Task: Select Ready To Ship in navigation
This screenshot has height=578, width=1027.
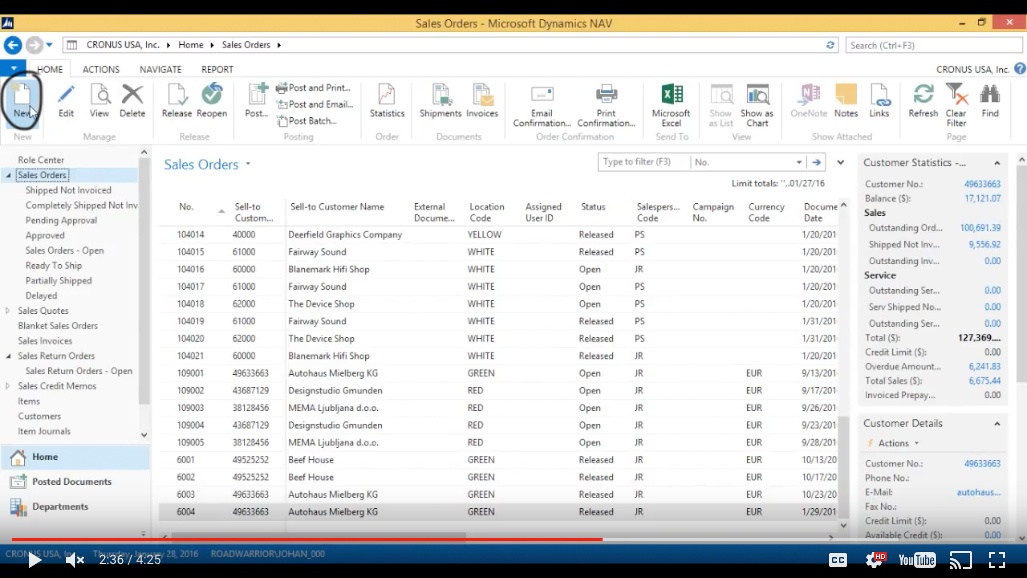Action: tap(54, 265)
